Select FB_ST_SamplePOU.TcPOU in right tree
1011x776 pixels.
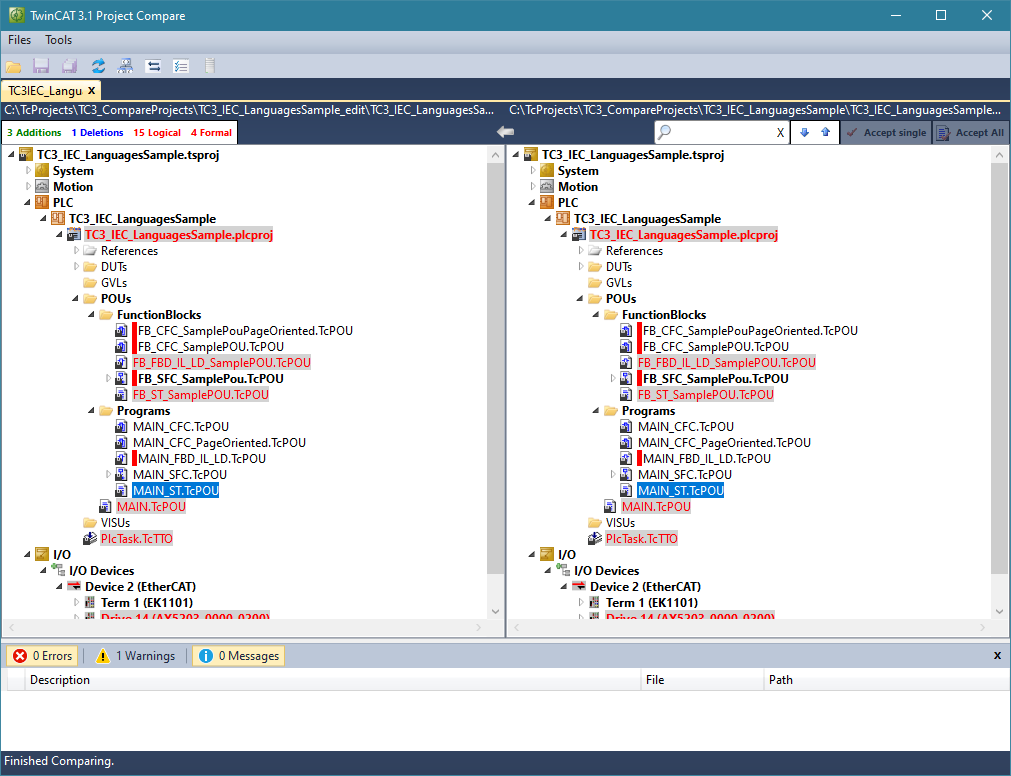point(705,394)
